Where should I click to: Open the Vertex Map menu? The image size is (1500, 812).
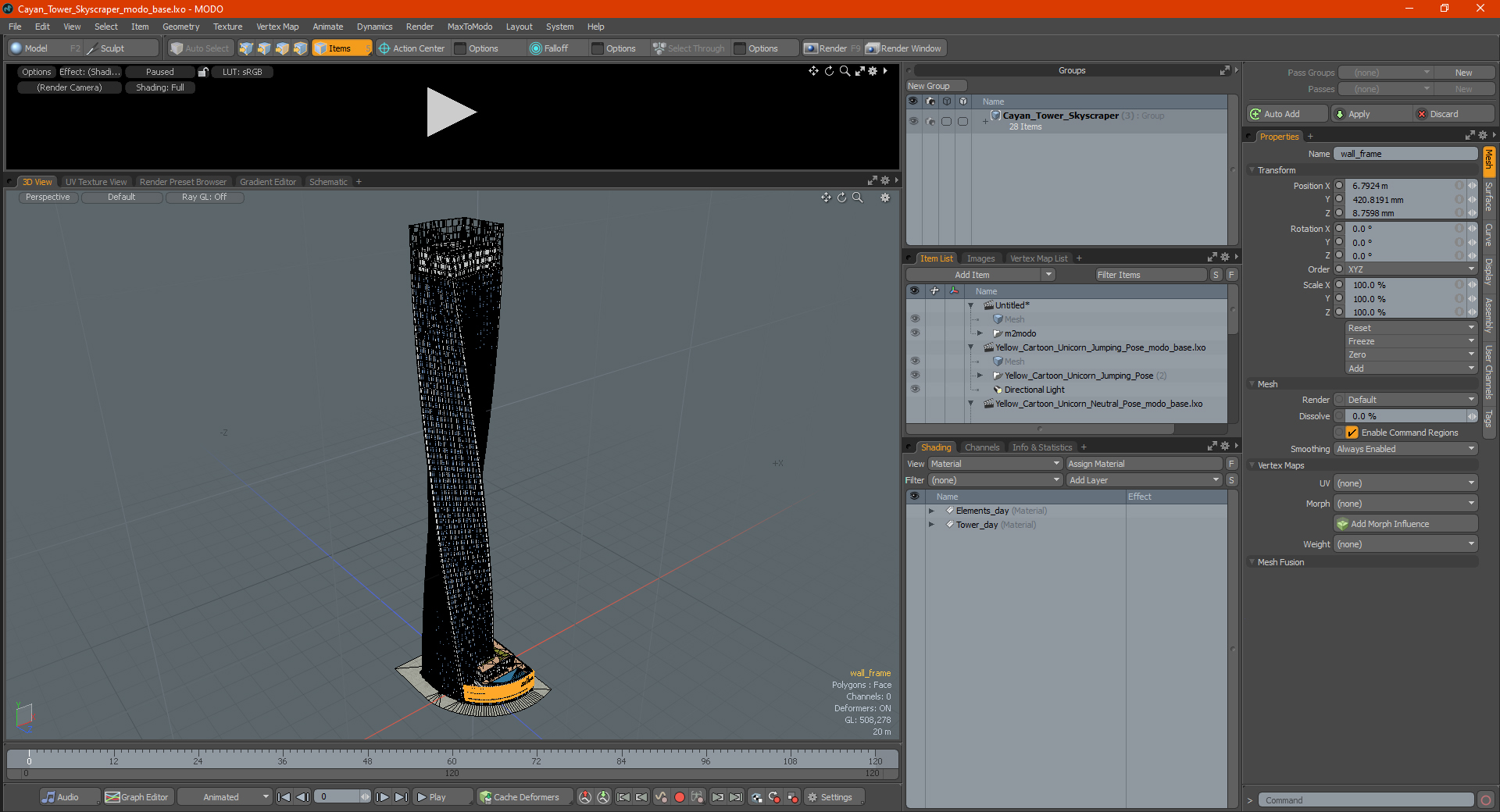(277, 27)
